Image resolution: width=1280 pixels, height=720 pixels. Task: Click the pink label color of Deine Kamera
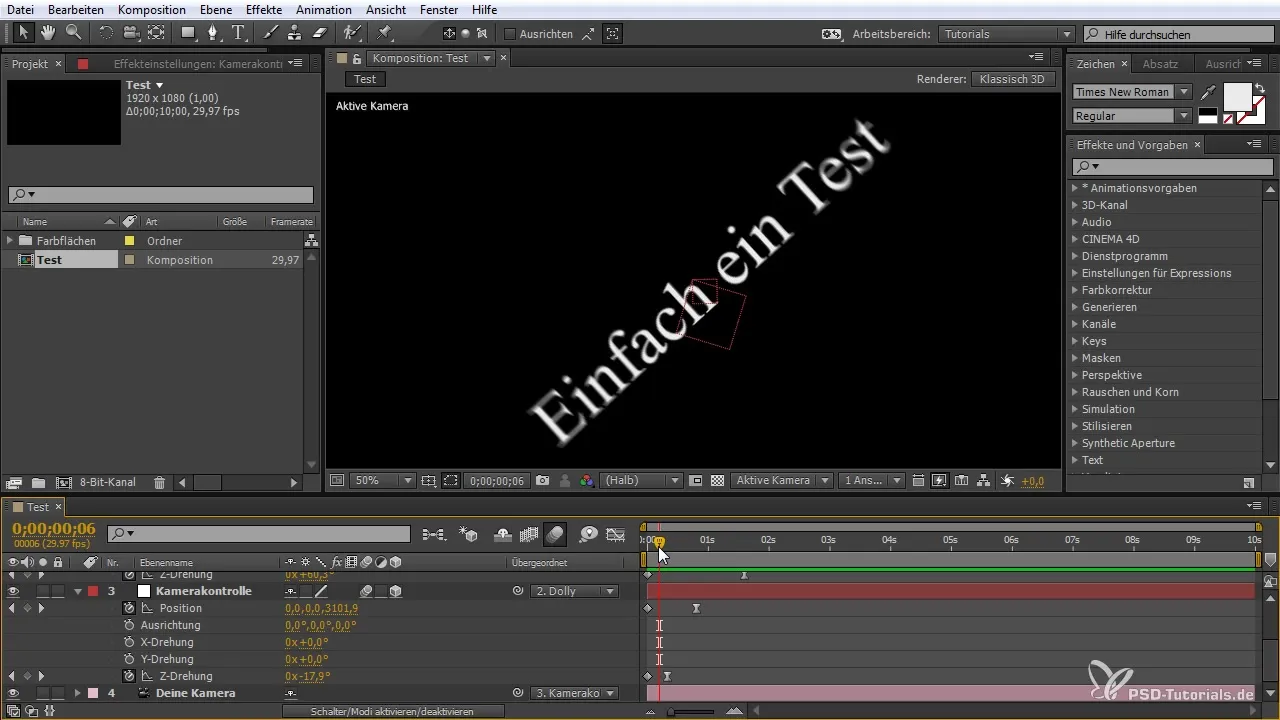pyautogui.click(x=93, y=693)
